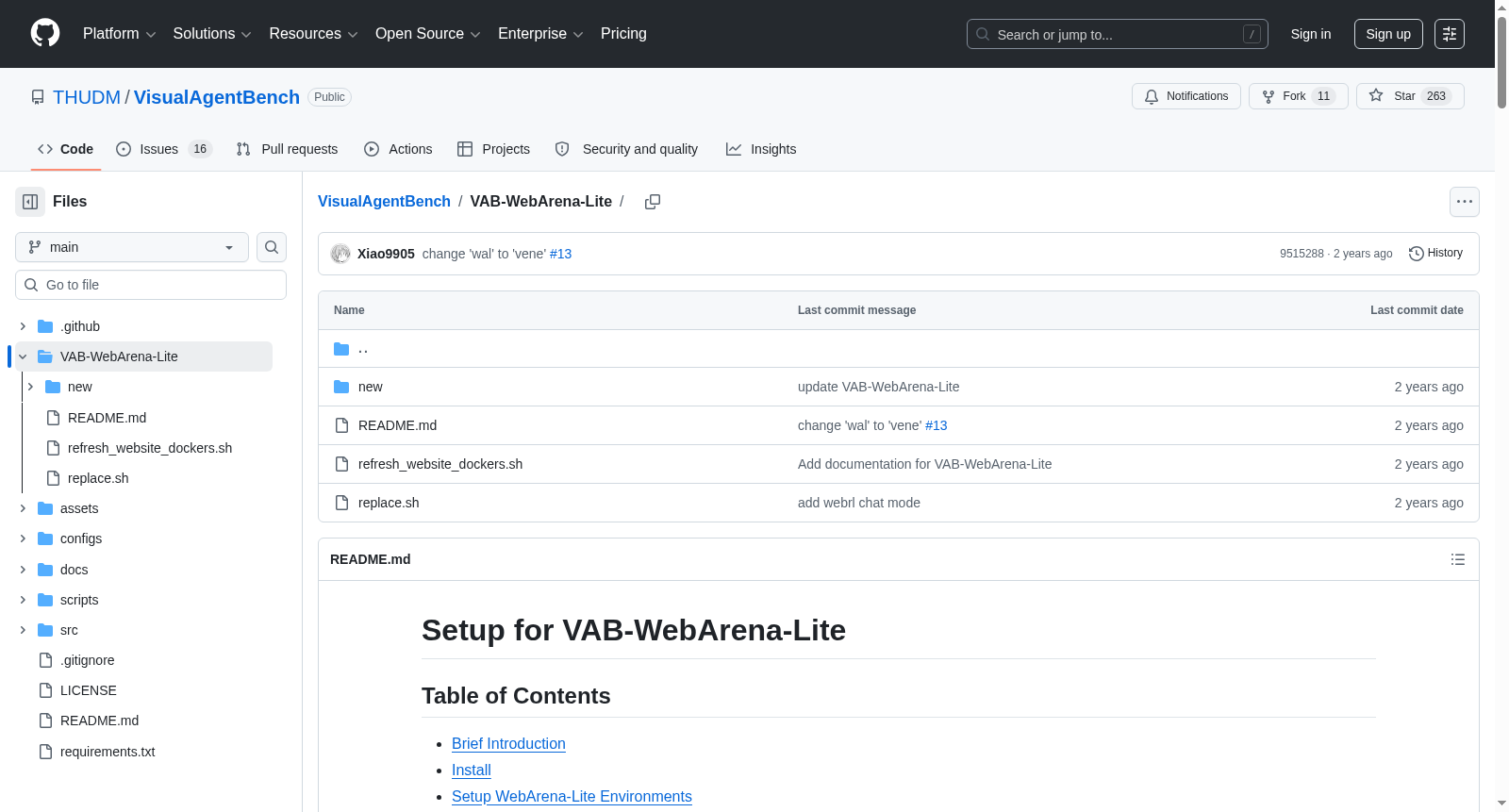
Task: Open the main branch selector dropdown
Action: coord(132,247)
